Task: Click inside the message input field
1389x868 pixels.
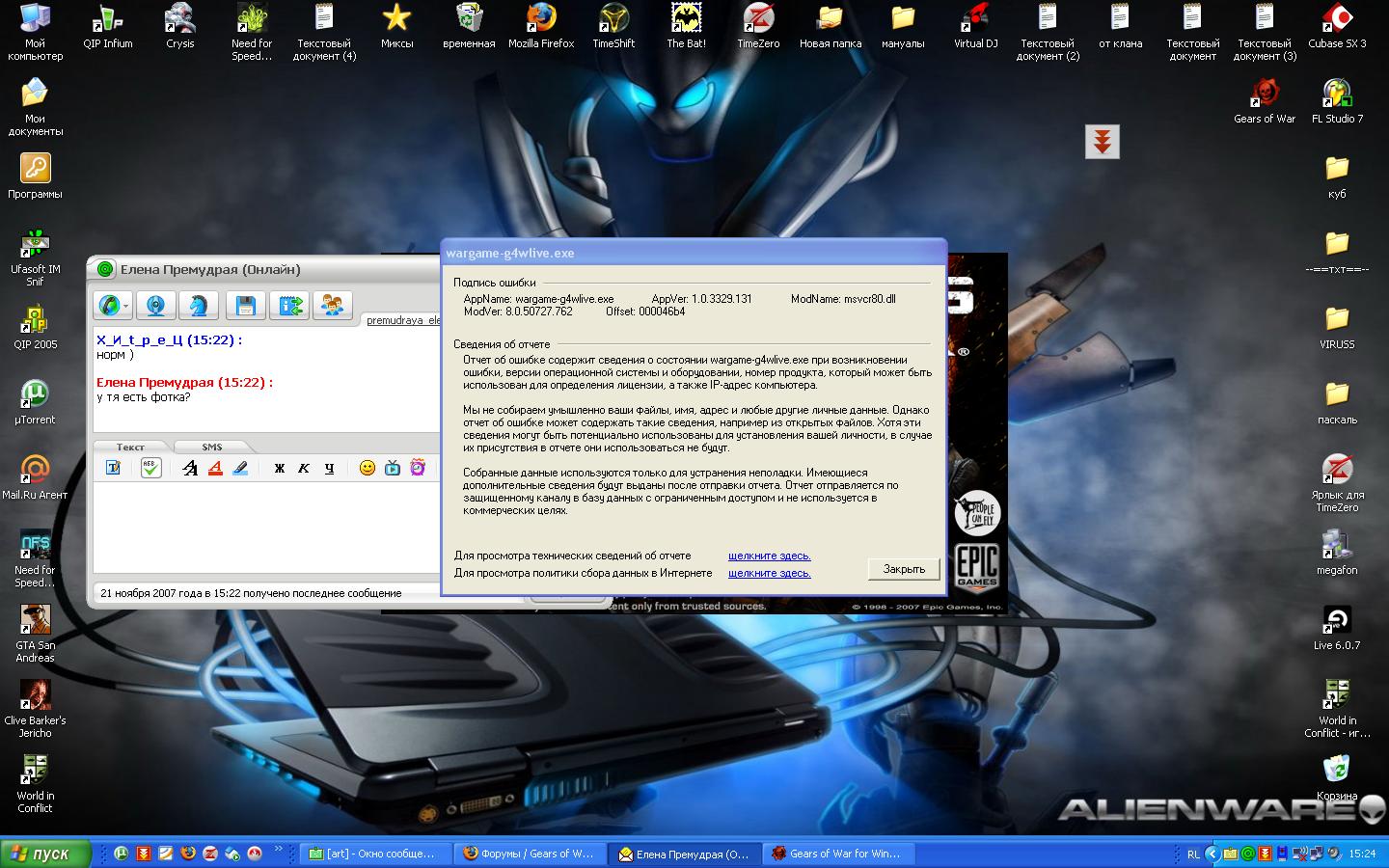Action: (267, 528)
